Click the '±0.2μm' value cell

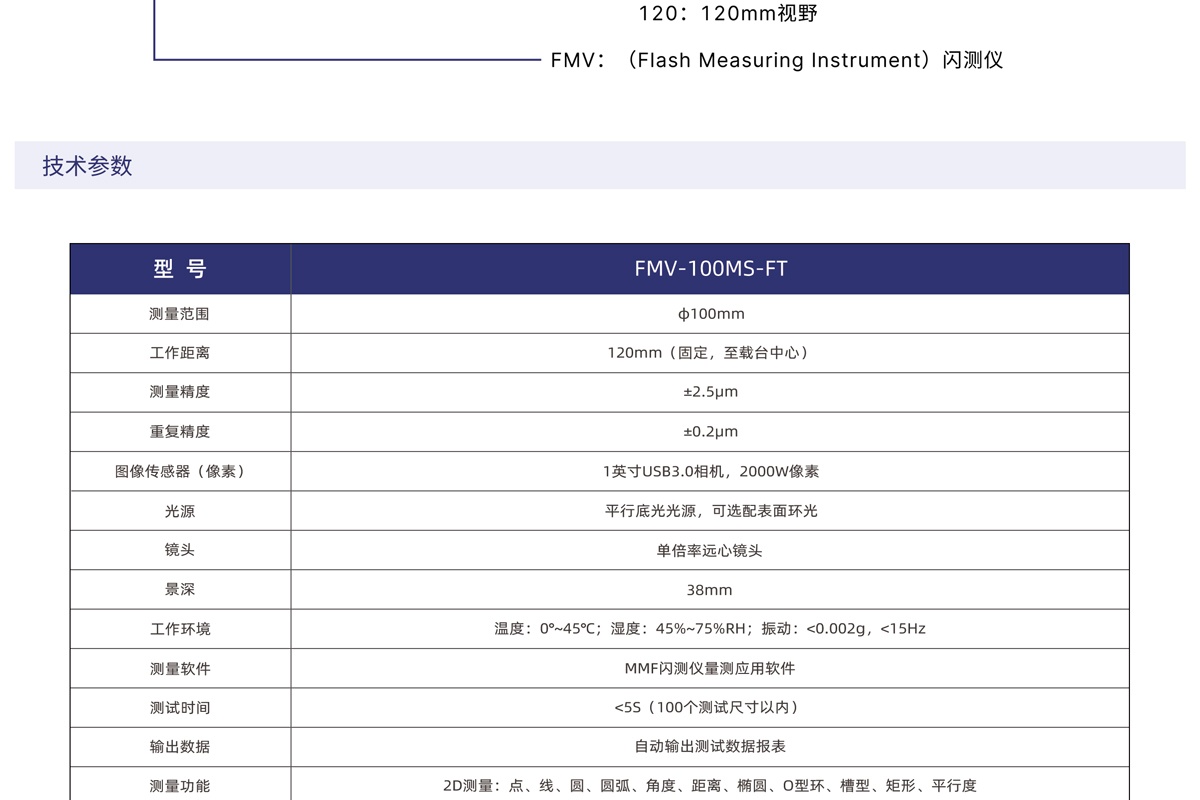[x=710, y=432]
